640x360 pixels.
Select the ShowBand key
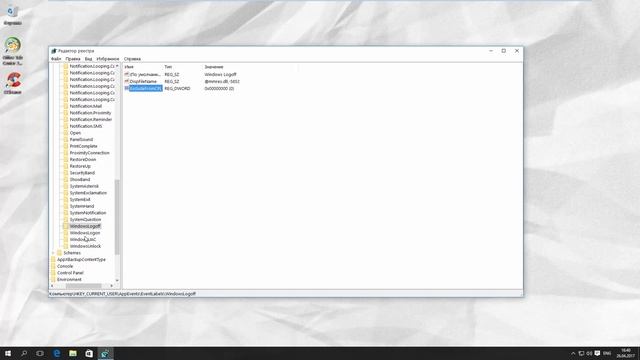[x=80, y=180]
